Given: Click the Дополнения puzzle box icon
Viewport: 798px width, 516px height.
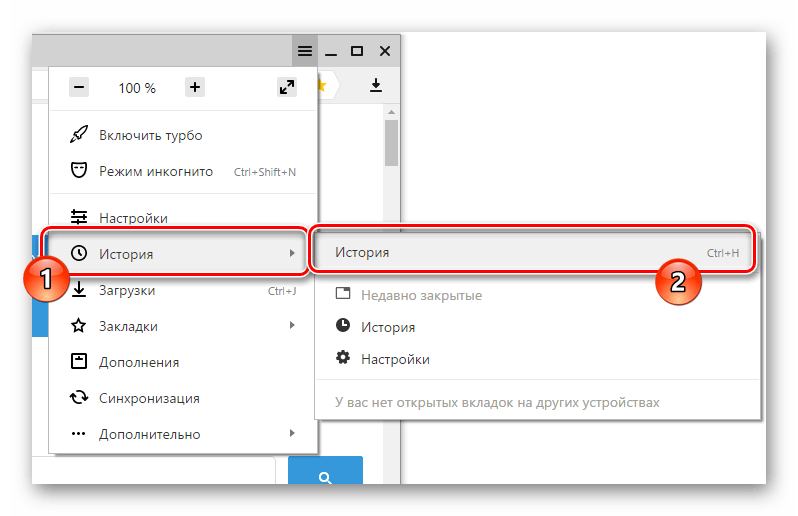Looking at the screenshot, I should click(x=79, y=361).
